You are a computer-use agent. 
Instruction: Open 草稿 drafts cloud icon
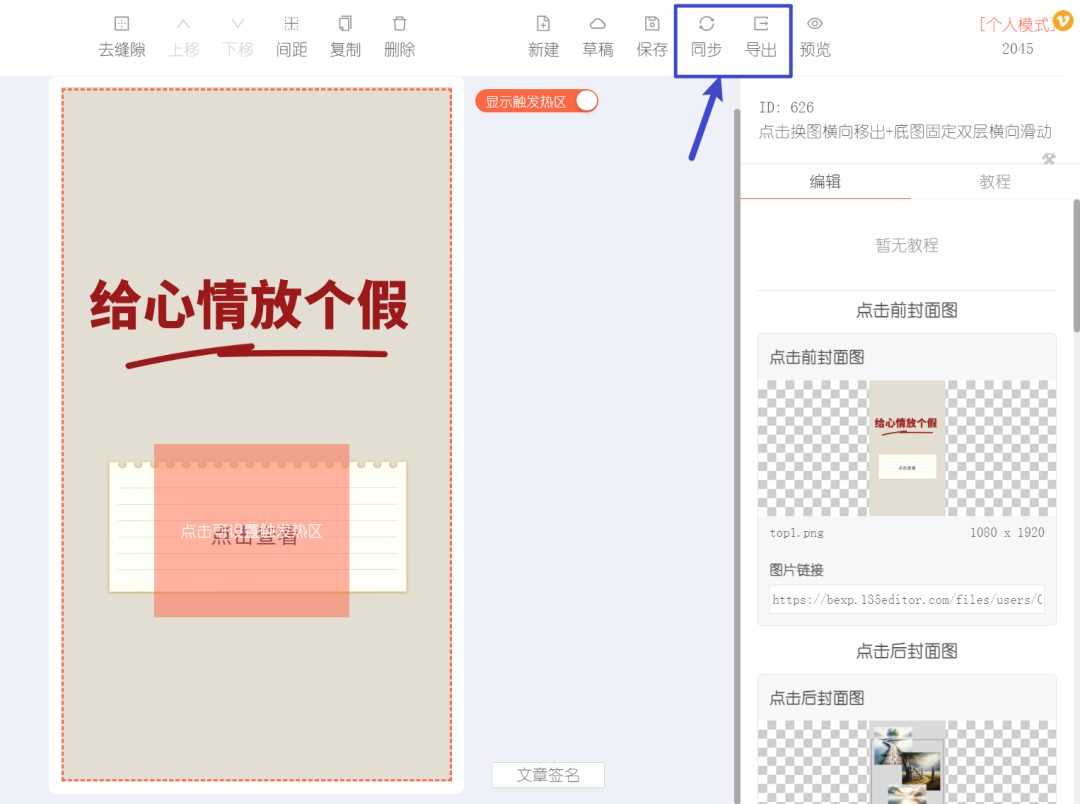[x=598, y=24]
